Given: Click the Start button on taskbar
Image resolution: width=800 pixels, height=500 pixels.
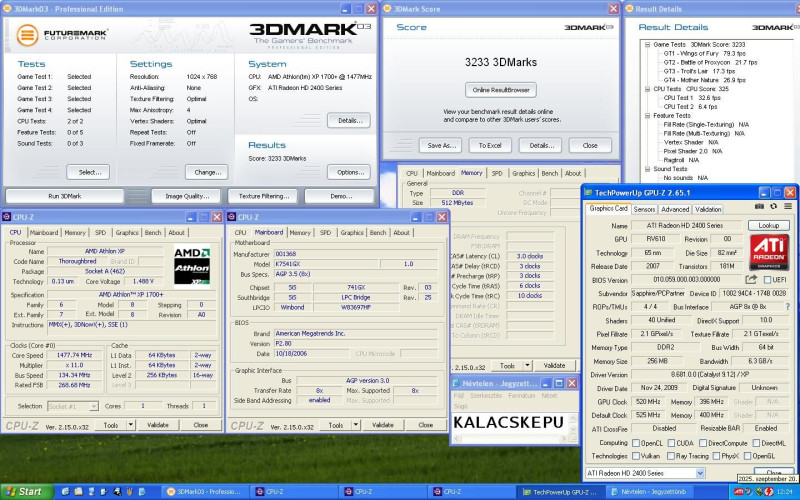Looking at the screenshot, I should pos(27,492).
